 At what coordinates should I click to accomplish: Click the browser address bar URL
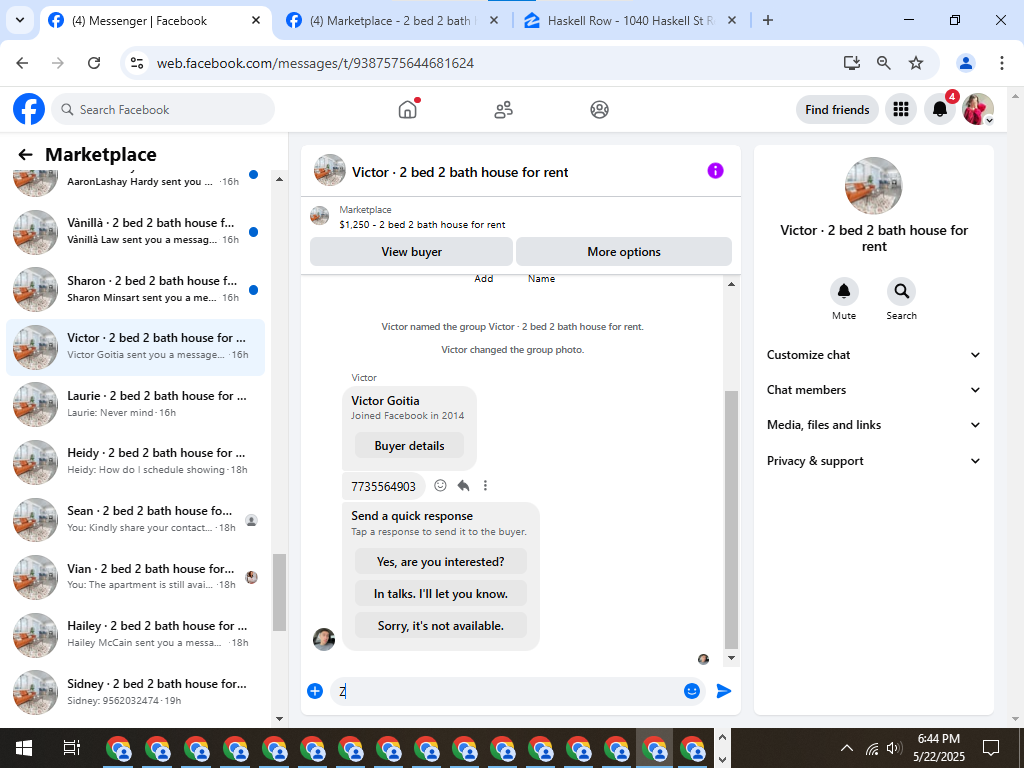(315, 63)
